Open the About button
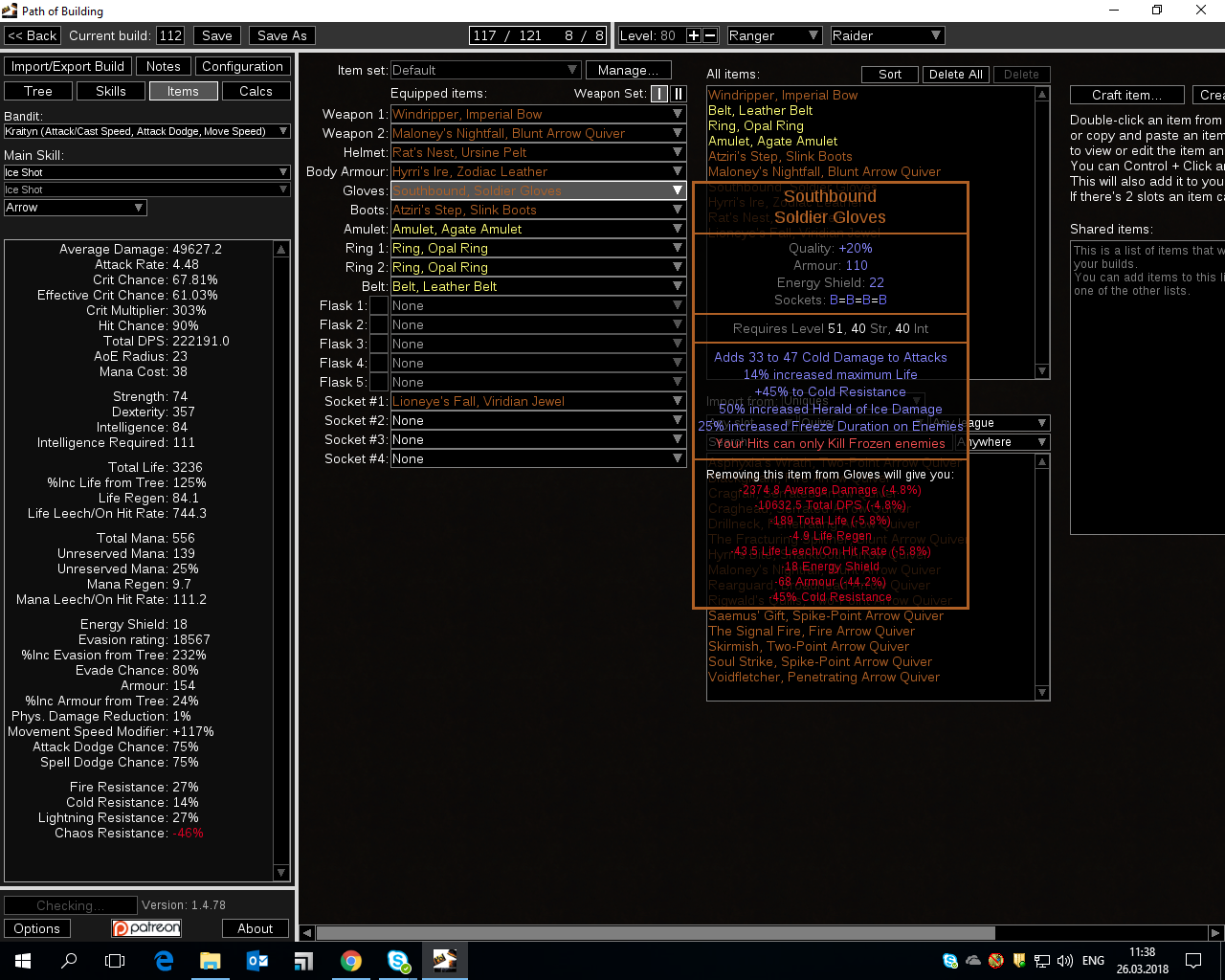The height and width of the screenshot is (980, 1225). tap(256, 928)
